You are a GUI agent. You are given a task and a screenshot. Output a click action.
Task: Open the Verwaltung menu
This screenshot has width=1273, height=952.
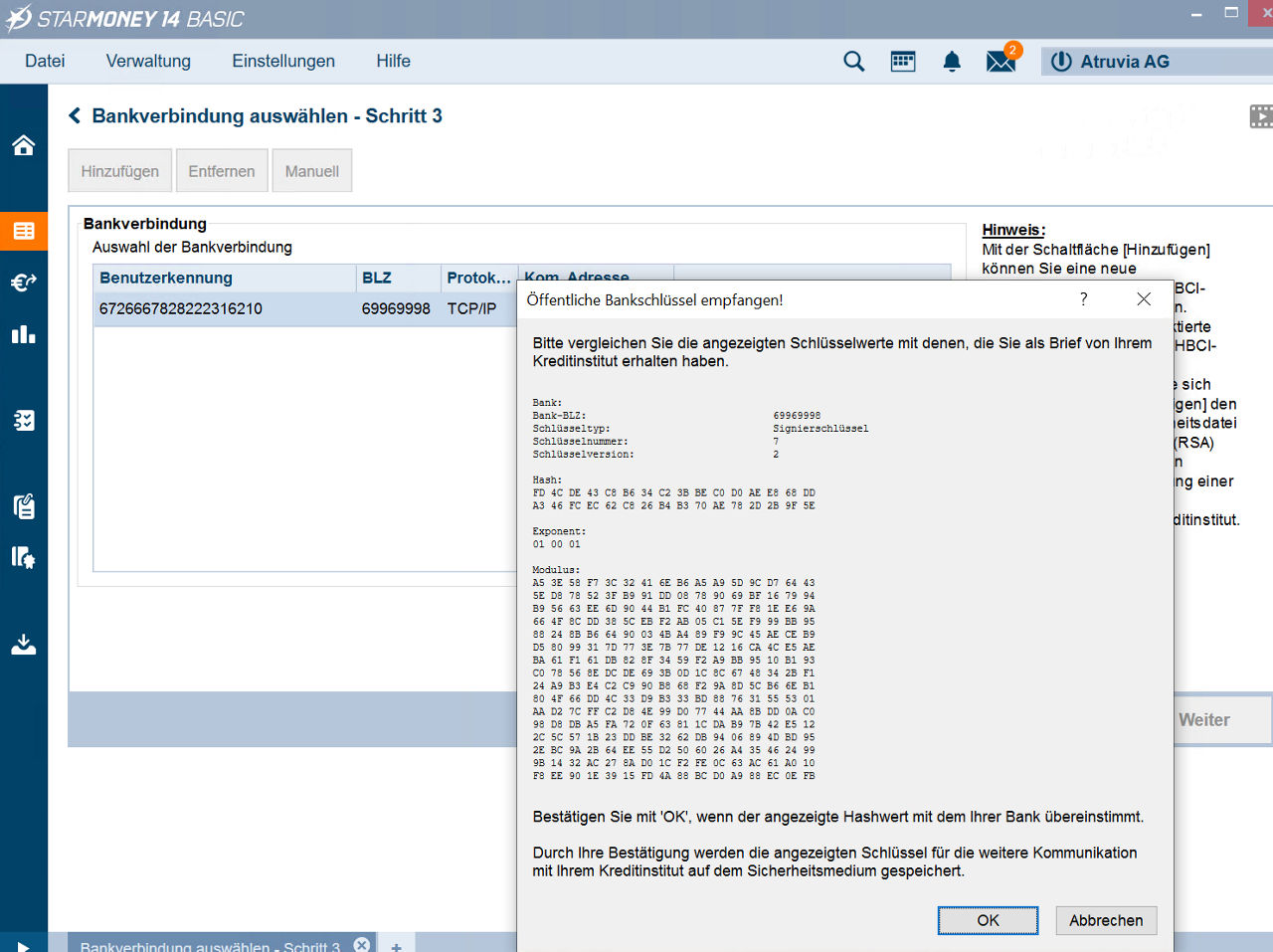click(148, 62)
